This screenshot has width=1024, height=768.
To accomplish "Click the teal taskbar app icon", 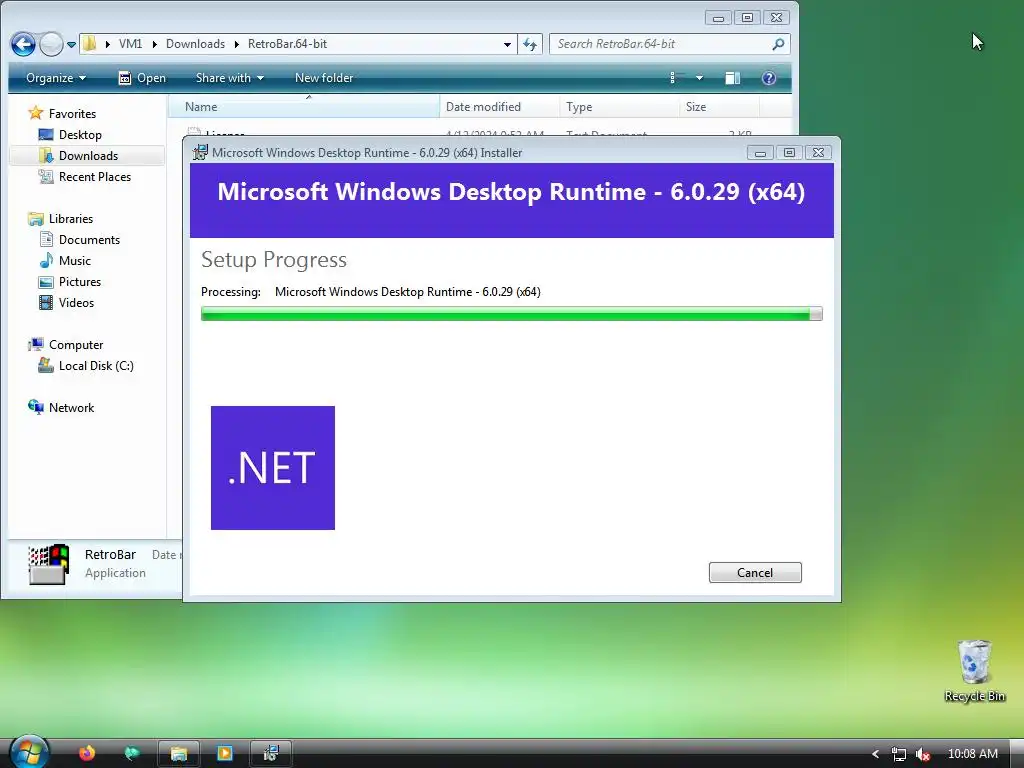I will pyautogui.click(x=132, y=753).
